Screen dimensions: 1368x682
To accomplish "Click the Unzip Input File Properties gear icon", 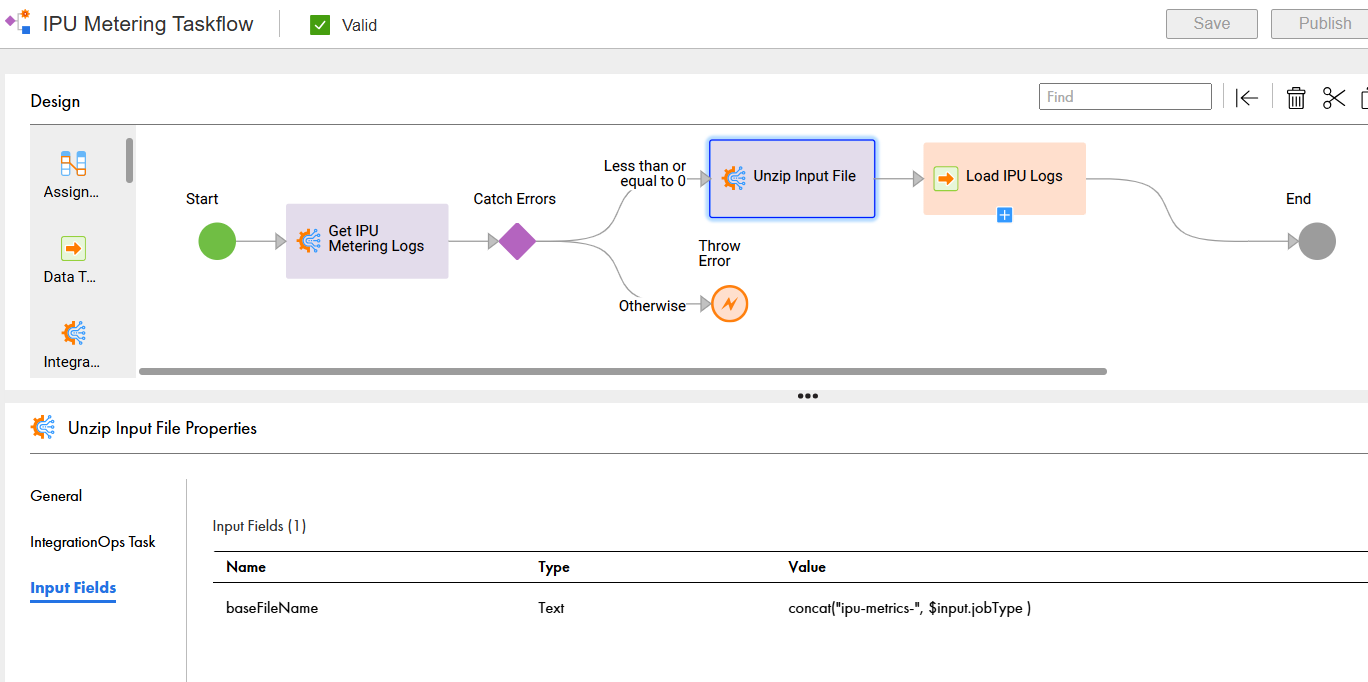I will pos(43,428).
